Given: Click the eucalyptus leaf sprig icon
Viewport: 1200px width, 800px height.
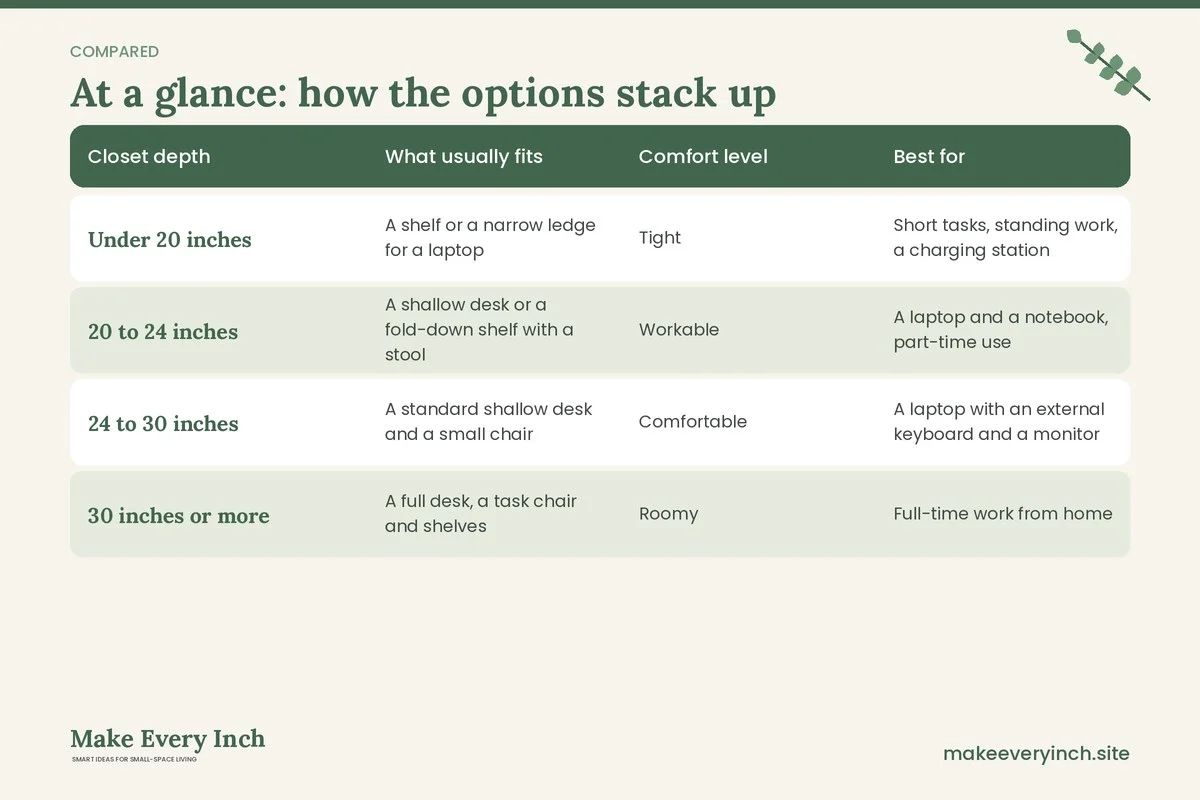Looking at the screenshot, I should click(1108, 64).
